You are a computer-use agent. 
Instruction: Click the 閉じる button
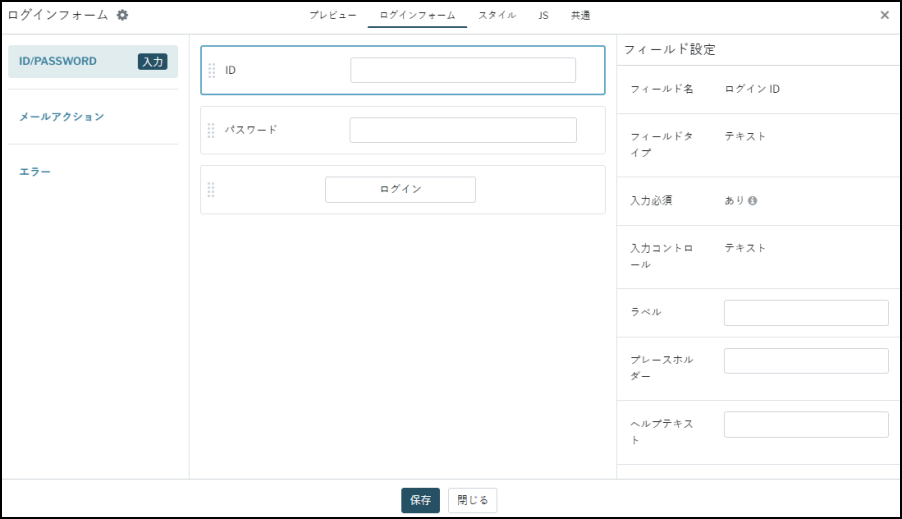pyautogui.click(x=472, y=500)
